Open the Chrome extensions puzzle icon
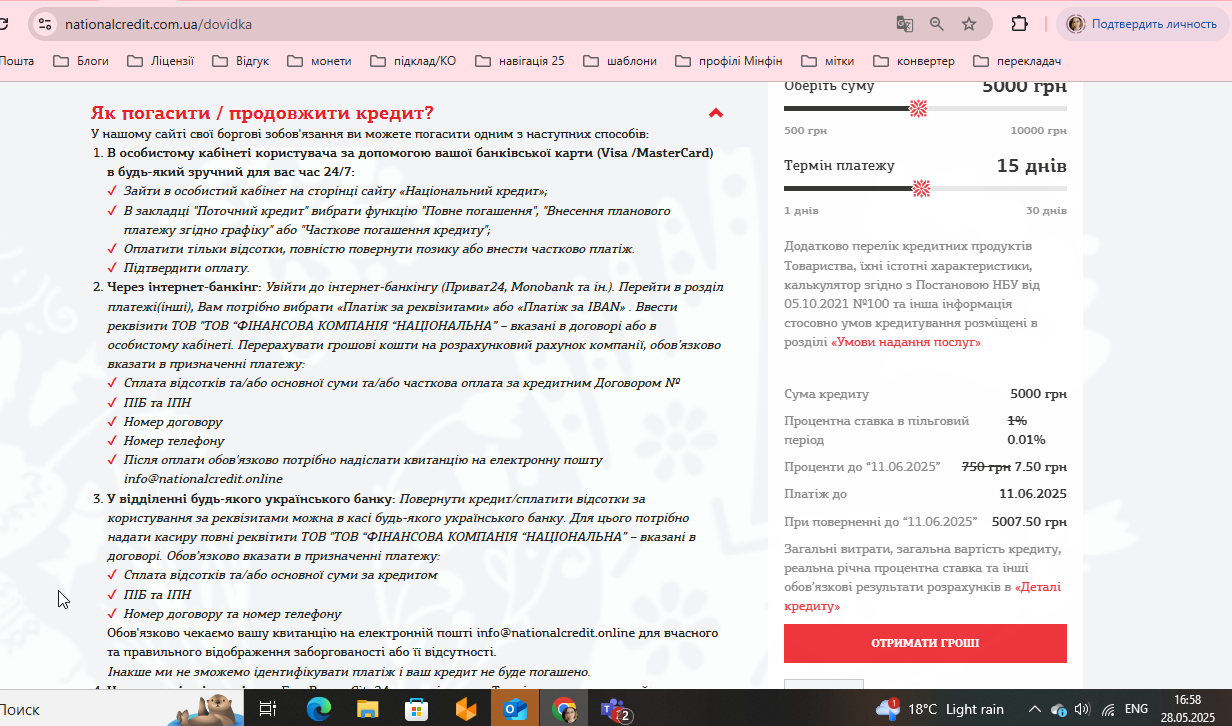 (1019, 24)
